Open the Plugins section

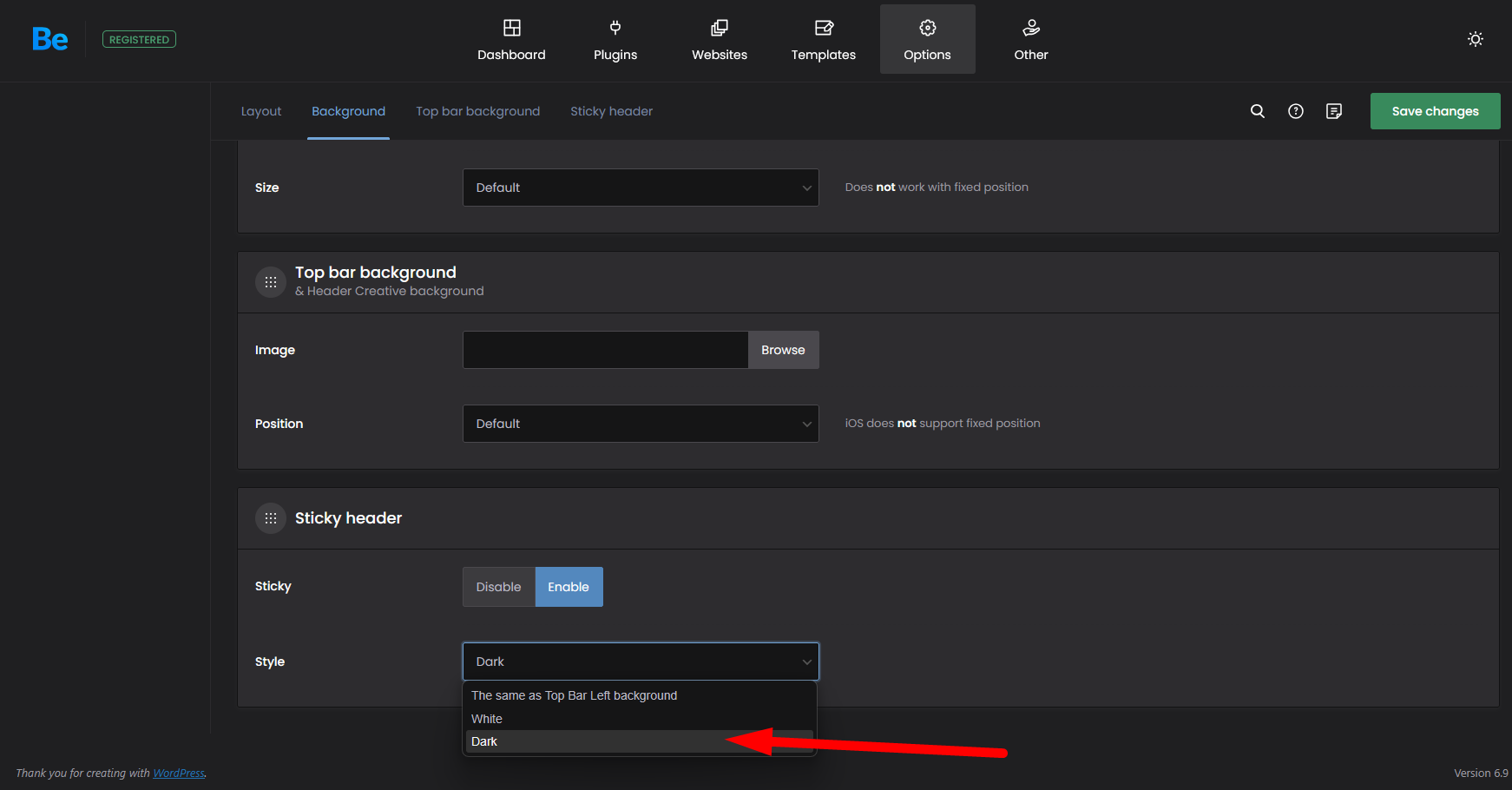(615, 40)
